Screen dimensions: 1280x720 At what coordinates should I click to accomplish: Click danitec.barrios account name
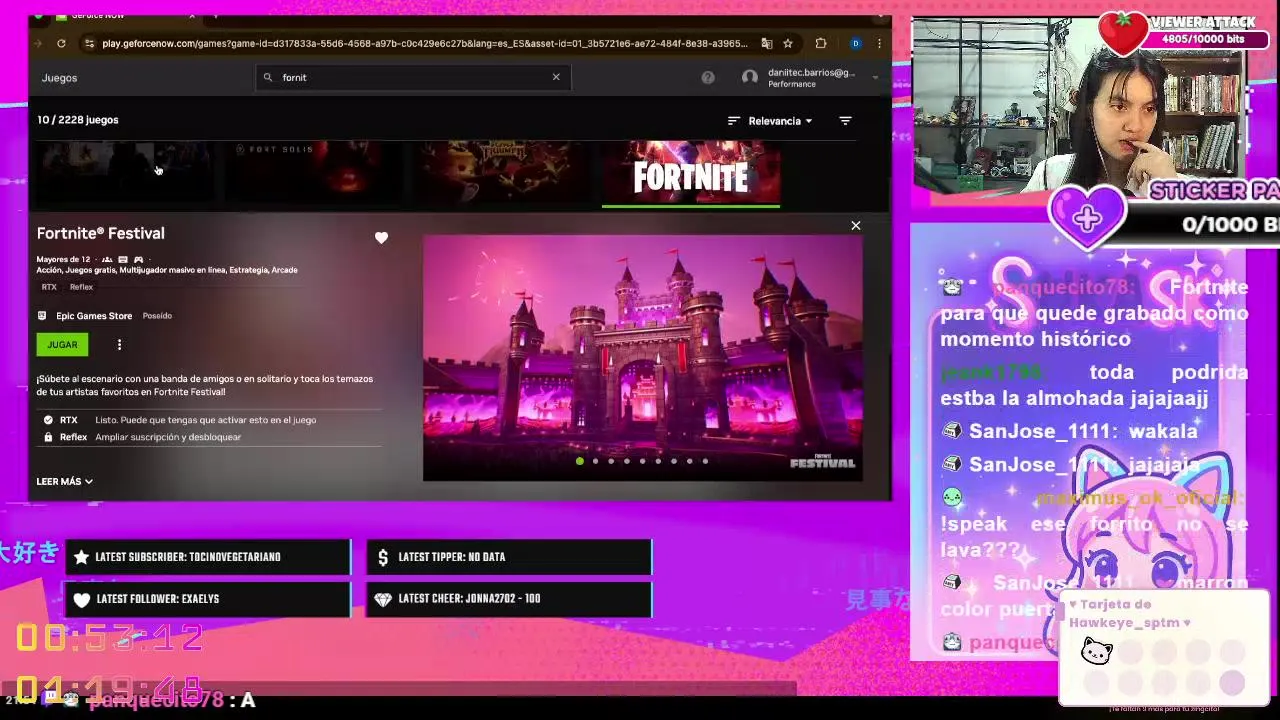(x=811, y=73)
